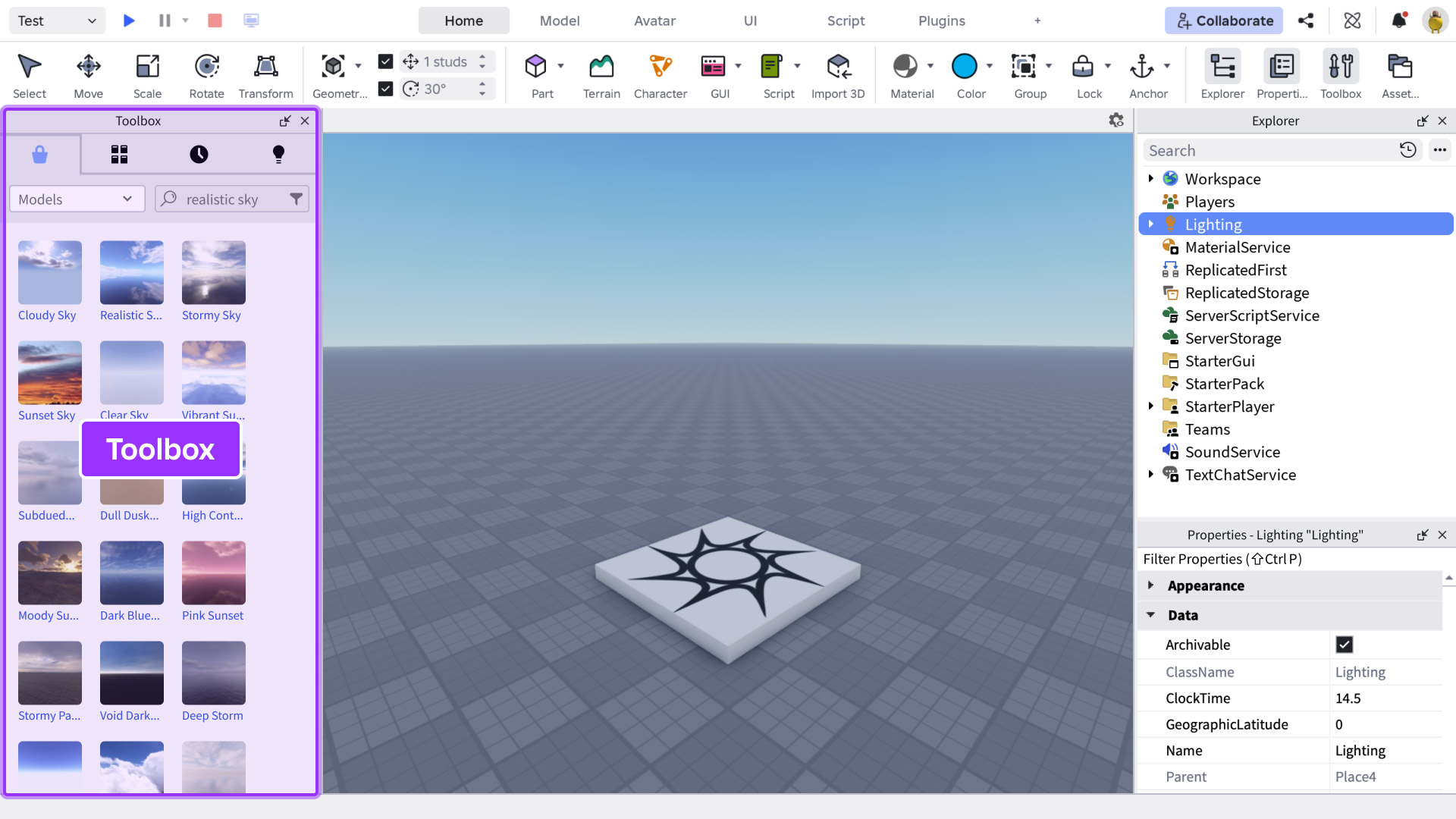Open notifications bell icon
The width and height of the screenshot is (1456, 819).
point(1399,20)
